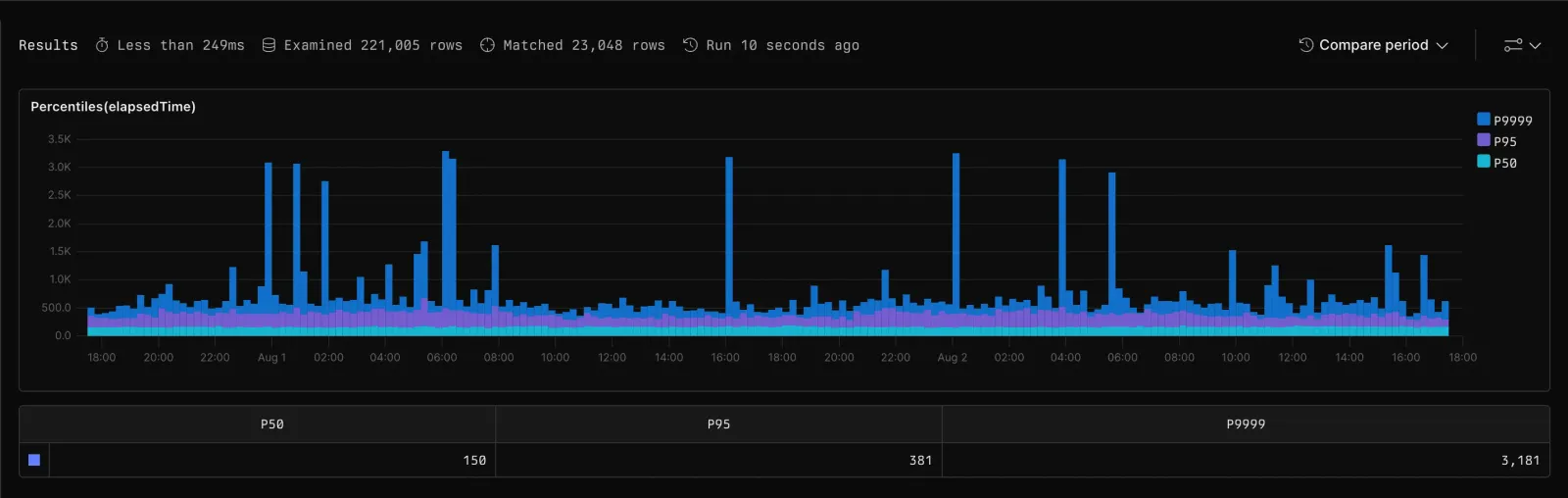Viewport: 1568px width, 498px height.
Task: Open the chart settings sliders icon
Action: point(1513,45)
